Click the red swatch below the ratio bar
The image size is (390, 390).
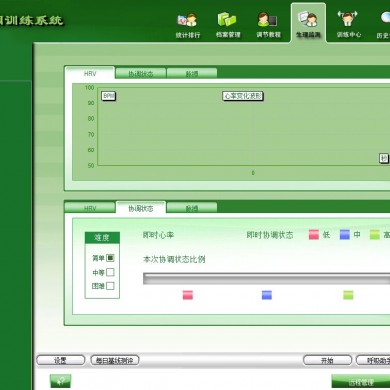coord(188,295)
